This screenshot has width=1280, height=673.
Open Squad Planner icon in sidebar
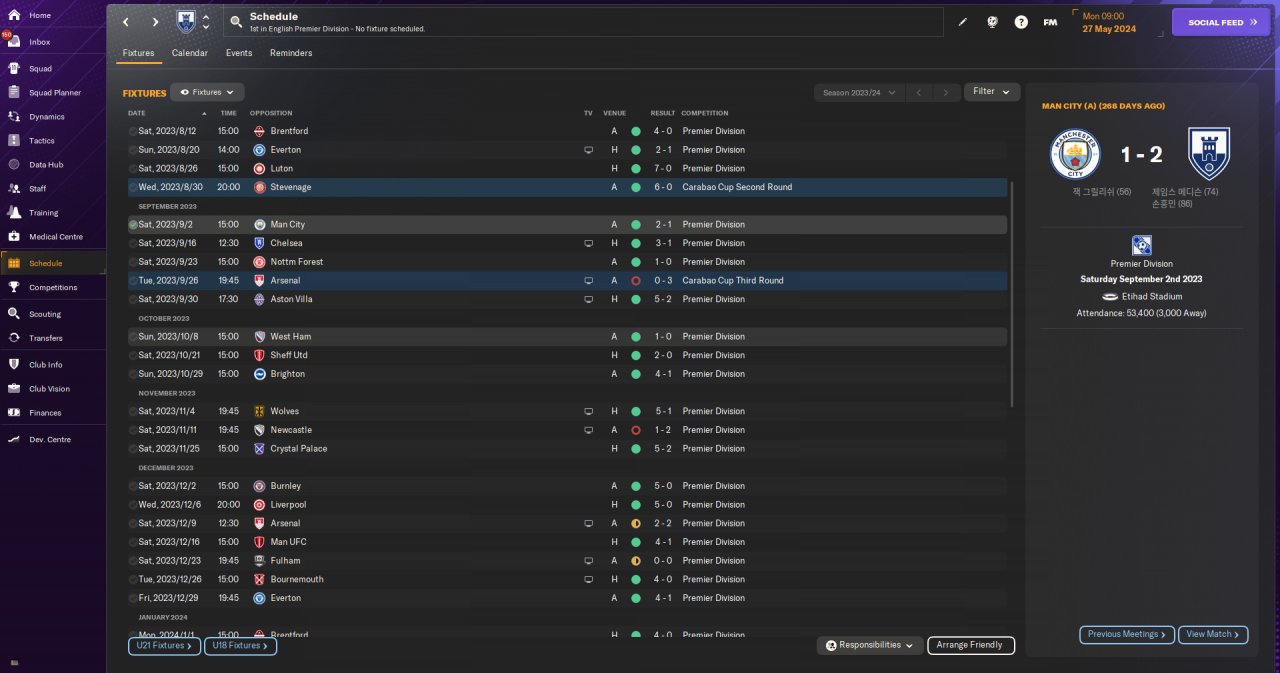tap(14, 93)
